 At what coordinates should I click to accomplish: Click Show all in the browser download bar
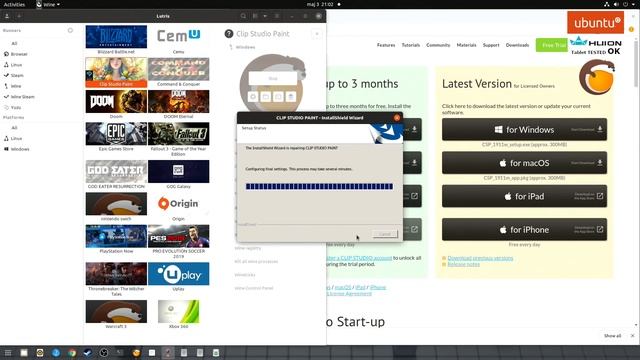pyautogui.click(x=612, y=336)
